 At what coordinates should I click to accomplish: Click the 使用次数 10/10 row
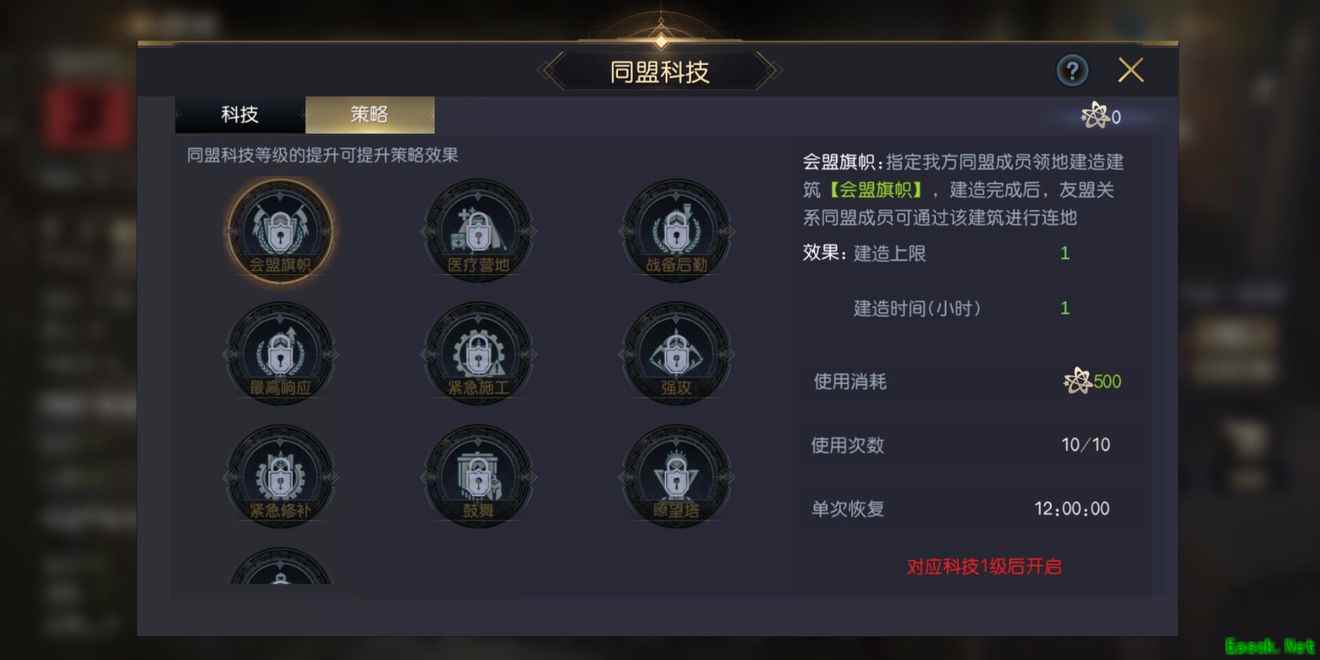970,445
